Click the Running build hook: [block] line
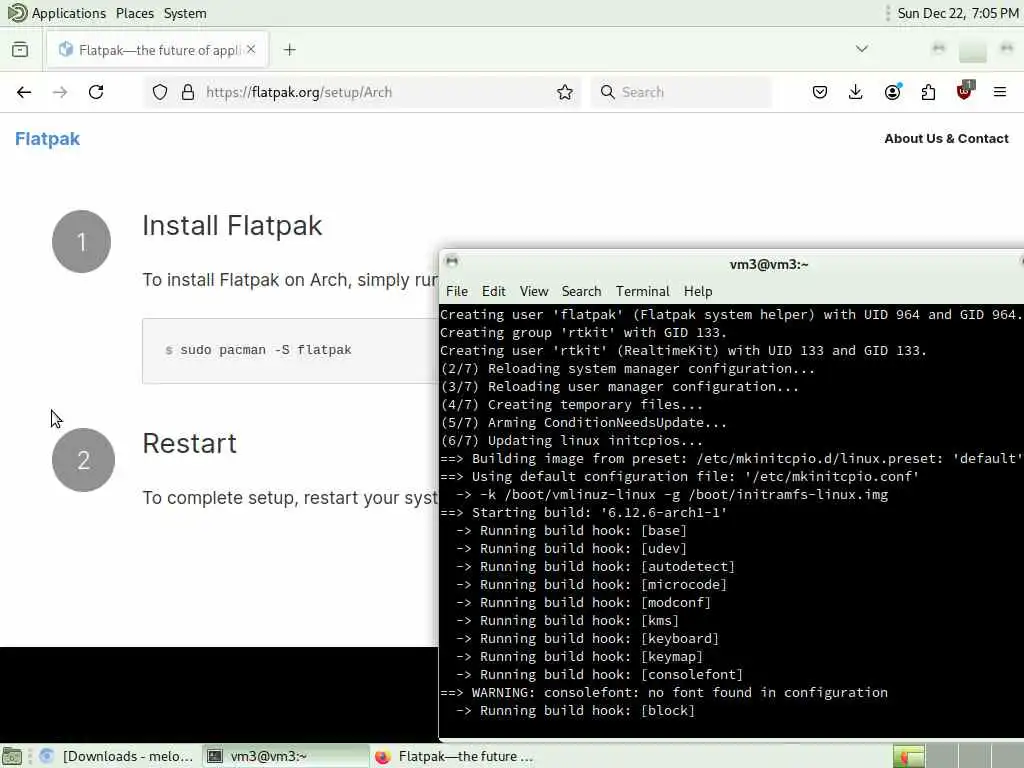The height and width of the screenshot is (768, 1024). (575, 711)
